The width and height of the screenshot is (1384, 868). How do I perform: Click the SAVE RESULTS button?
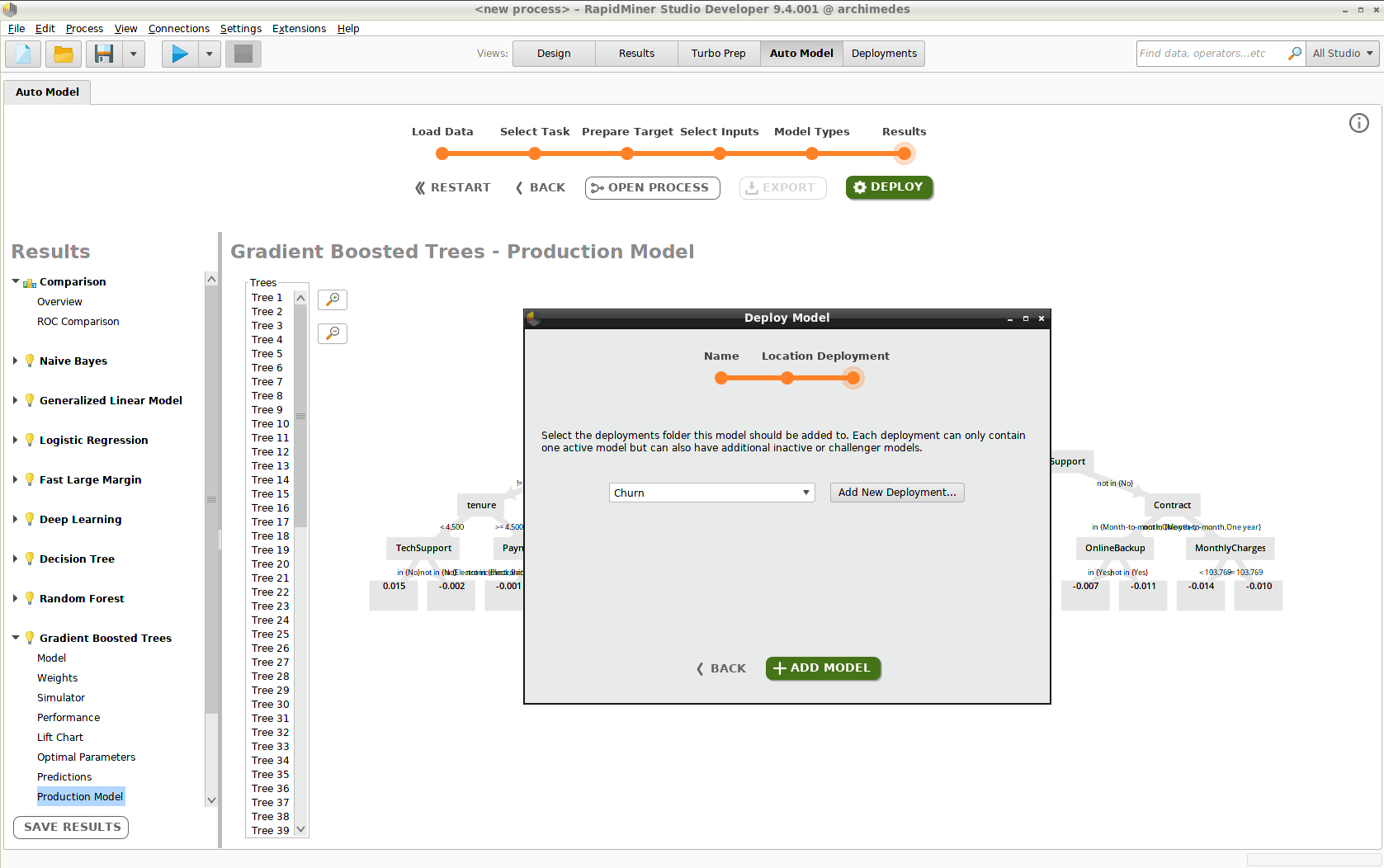click(x=71, y=827)
